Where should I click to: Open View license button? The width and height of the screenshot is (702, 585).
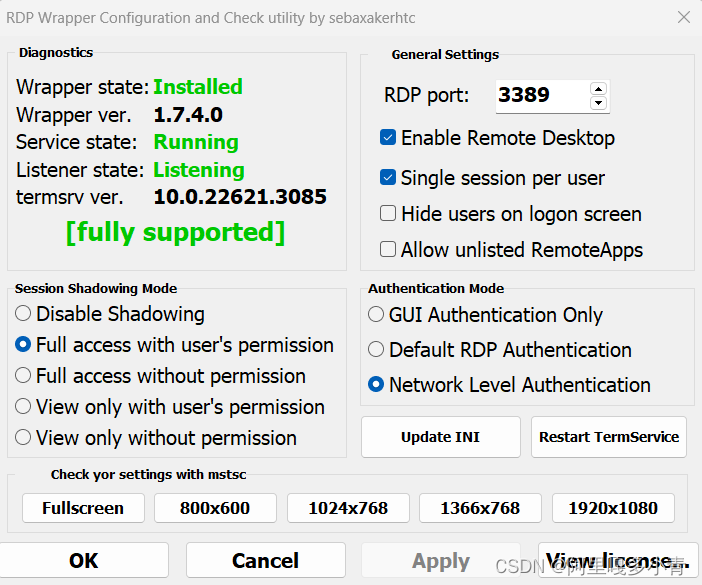pos(618,560)
